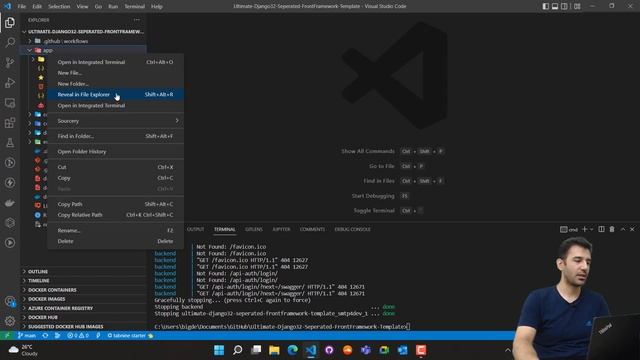Expand DOCKER CONTAINERS section

click(x=84, y=290)
